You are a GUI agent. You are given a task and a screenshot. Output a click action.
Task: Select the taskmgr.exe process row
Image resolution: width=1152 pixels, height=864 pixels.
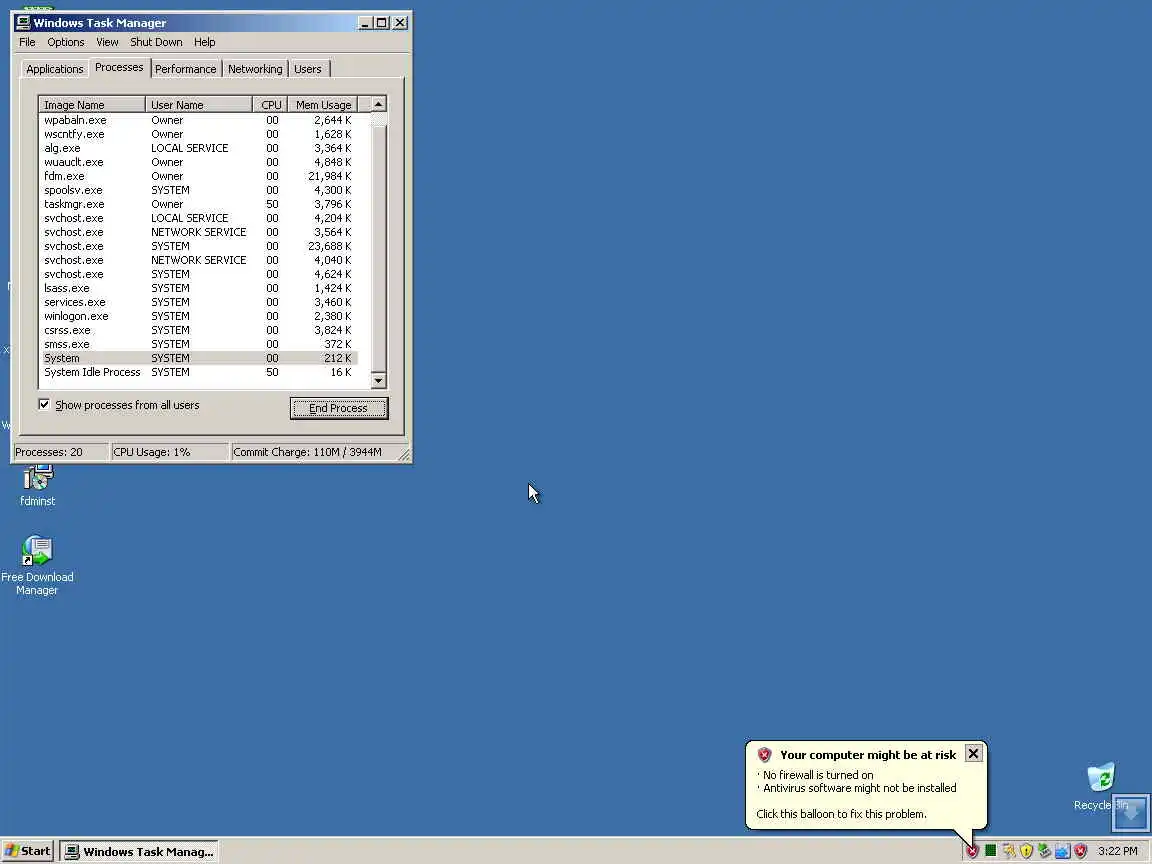(x=198, y=204)
